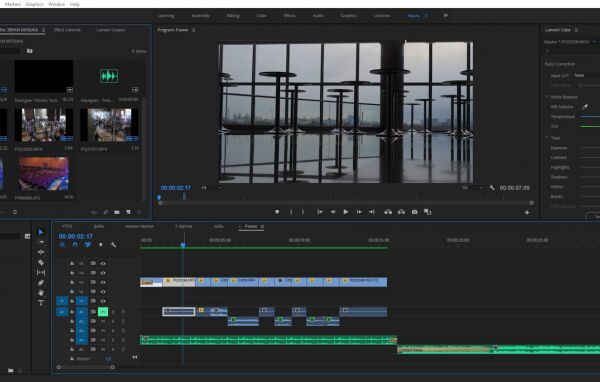Collapse the Tone section
This screenshot has width=600, height=382.
coord(547,138)
